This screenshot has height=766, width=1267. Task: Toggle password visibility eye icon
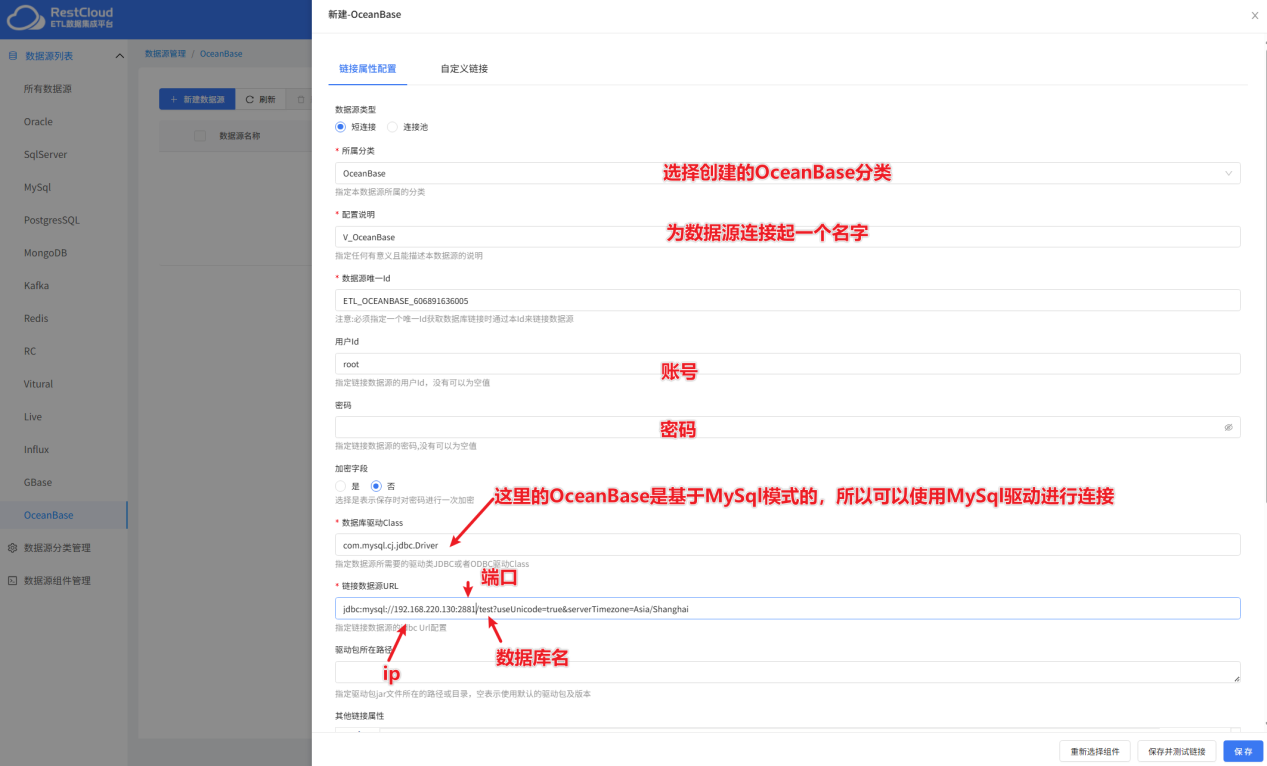[1228, 427]
